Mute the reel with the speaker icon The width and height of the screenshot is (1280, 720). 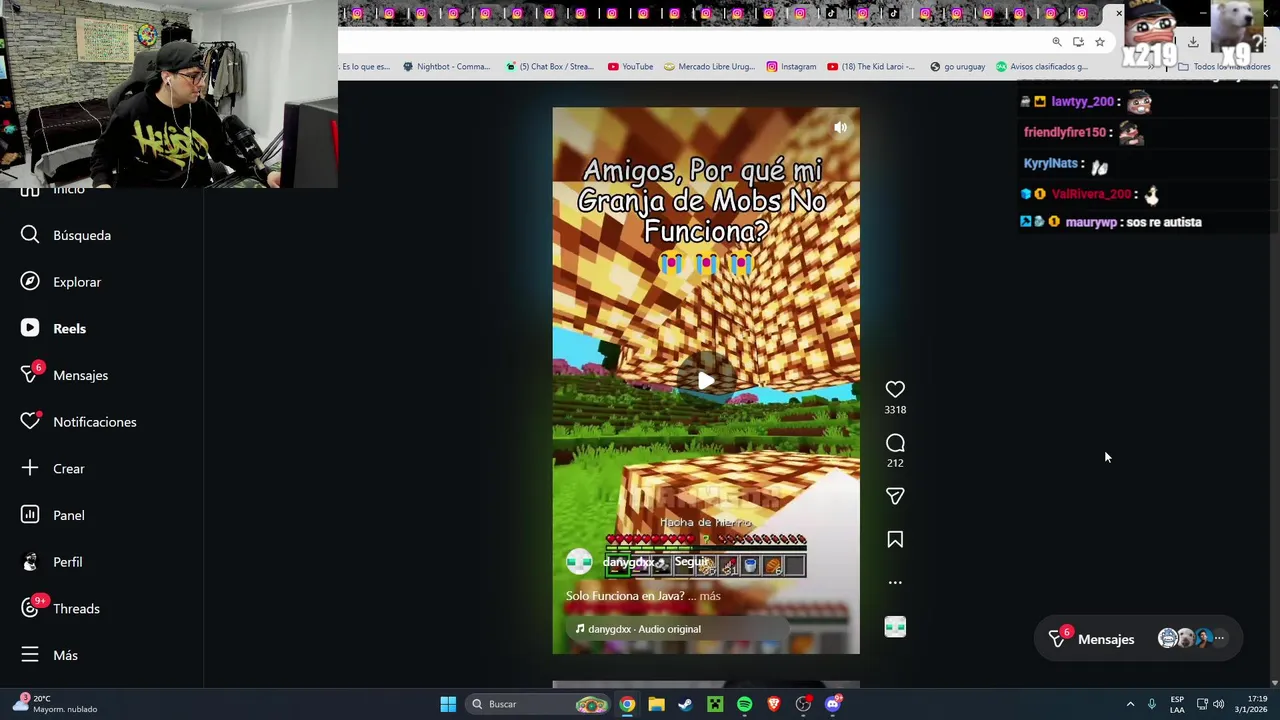pos(840,127)
